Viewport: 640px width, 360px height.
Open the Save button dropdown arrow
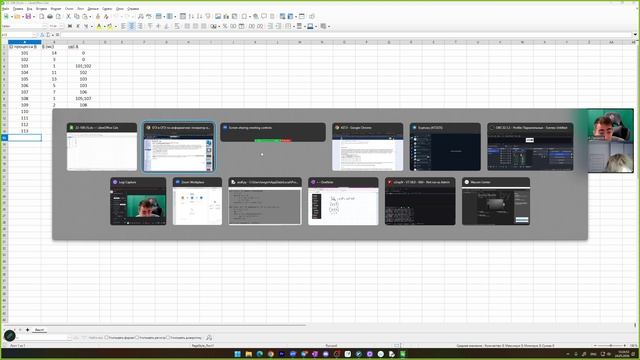[33, 16]
